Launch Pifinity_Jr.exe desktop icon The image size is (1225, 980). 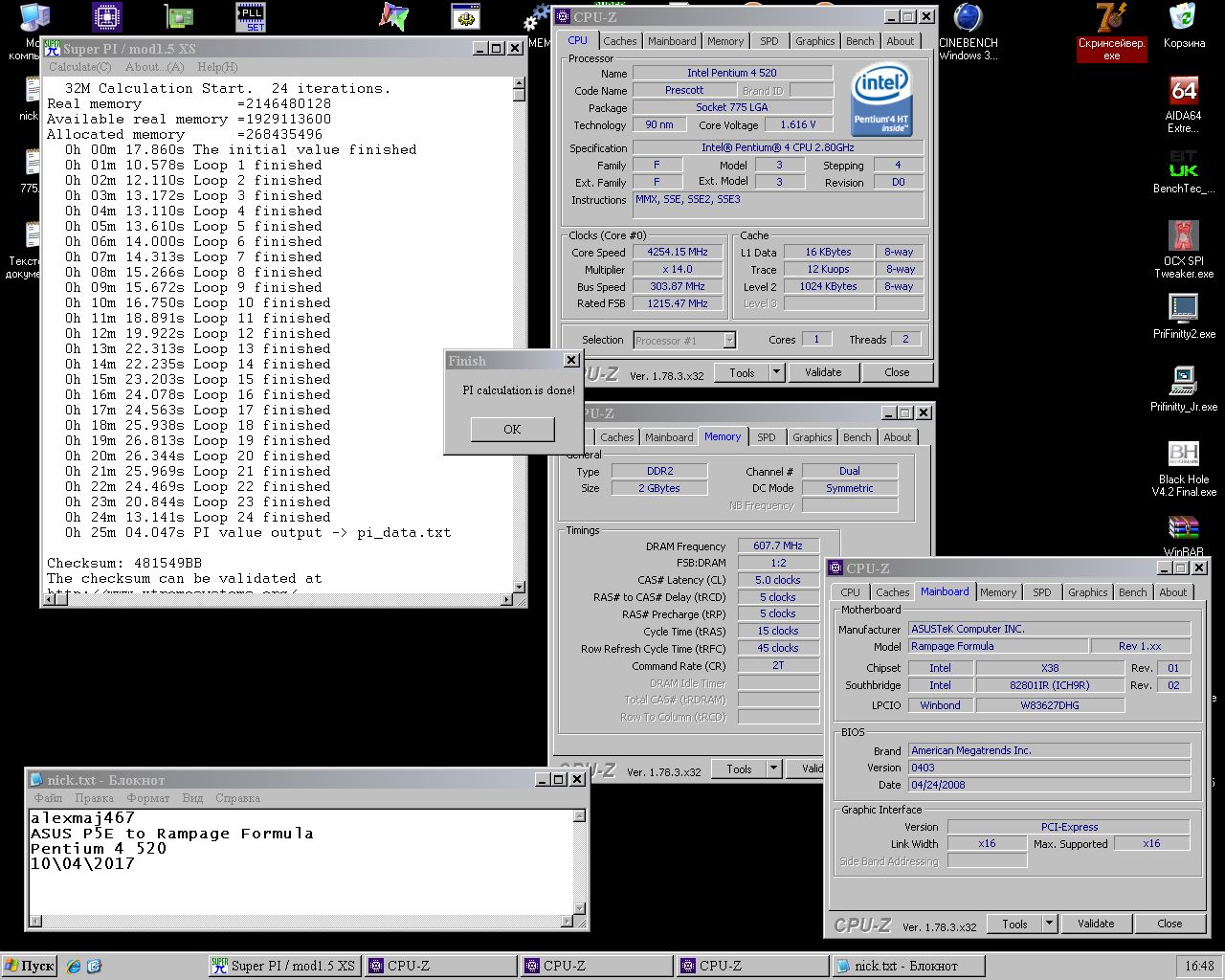coord(1184,389)
